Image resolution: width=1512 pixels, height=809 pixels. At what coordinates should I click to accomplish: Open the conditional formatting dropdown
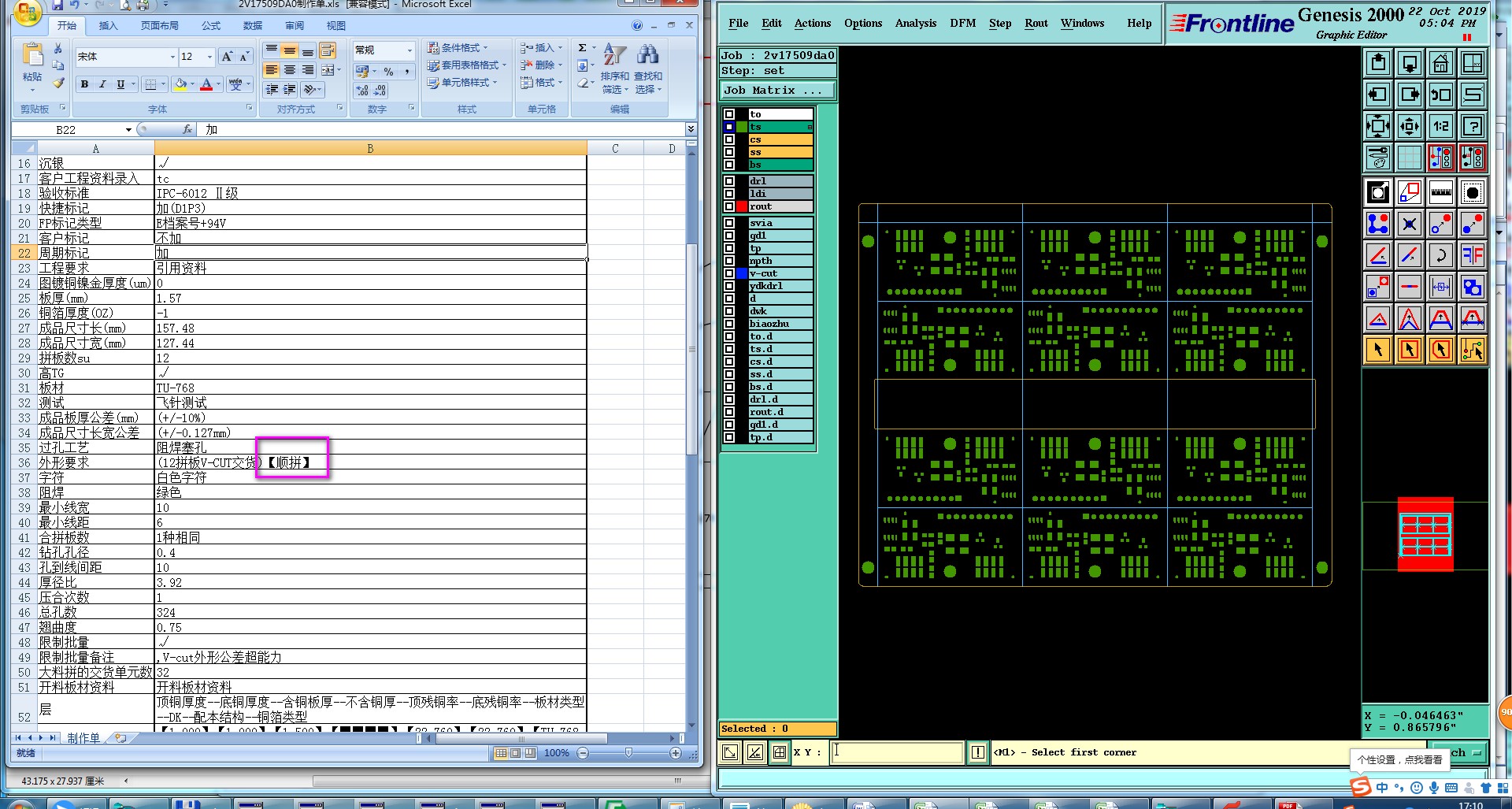pyautogui.click(x=457, y=48)
